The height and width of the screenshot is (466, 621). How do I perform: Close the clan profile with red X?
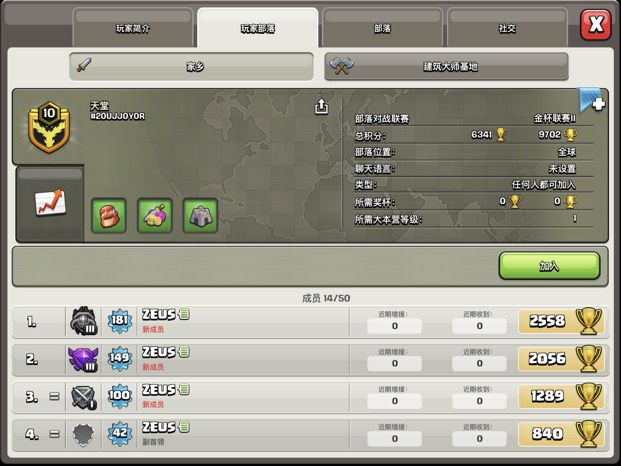[x=596, y=25]
